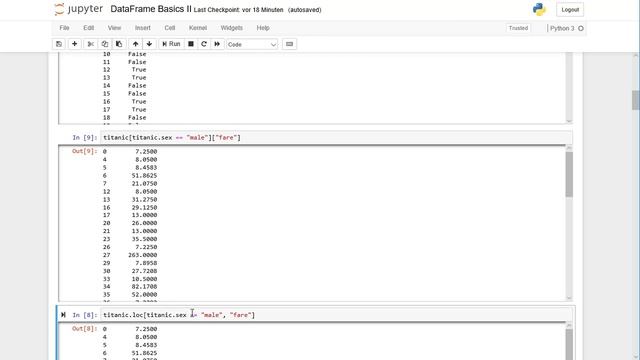The image size is (640, 360).
Task: Click the Python 3 kernel status circle
Action: tap(581, 28)
